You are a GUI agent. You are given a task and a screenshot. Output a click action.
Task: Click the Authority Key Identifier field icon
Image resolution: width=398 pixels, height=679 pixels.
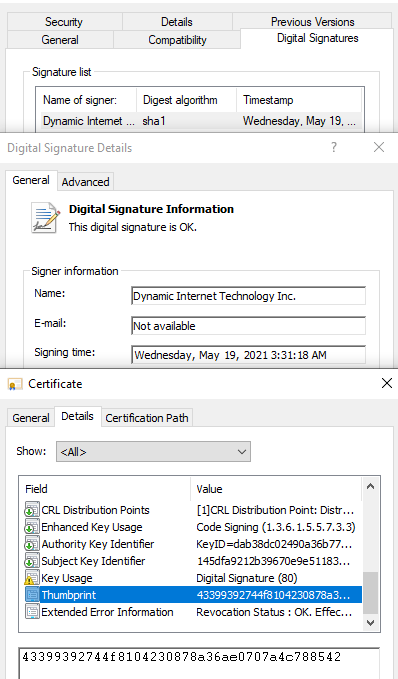click(32, 544)
